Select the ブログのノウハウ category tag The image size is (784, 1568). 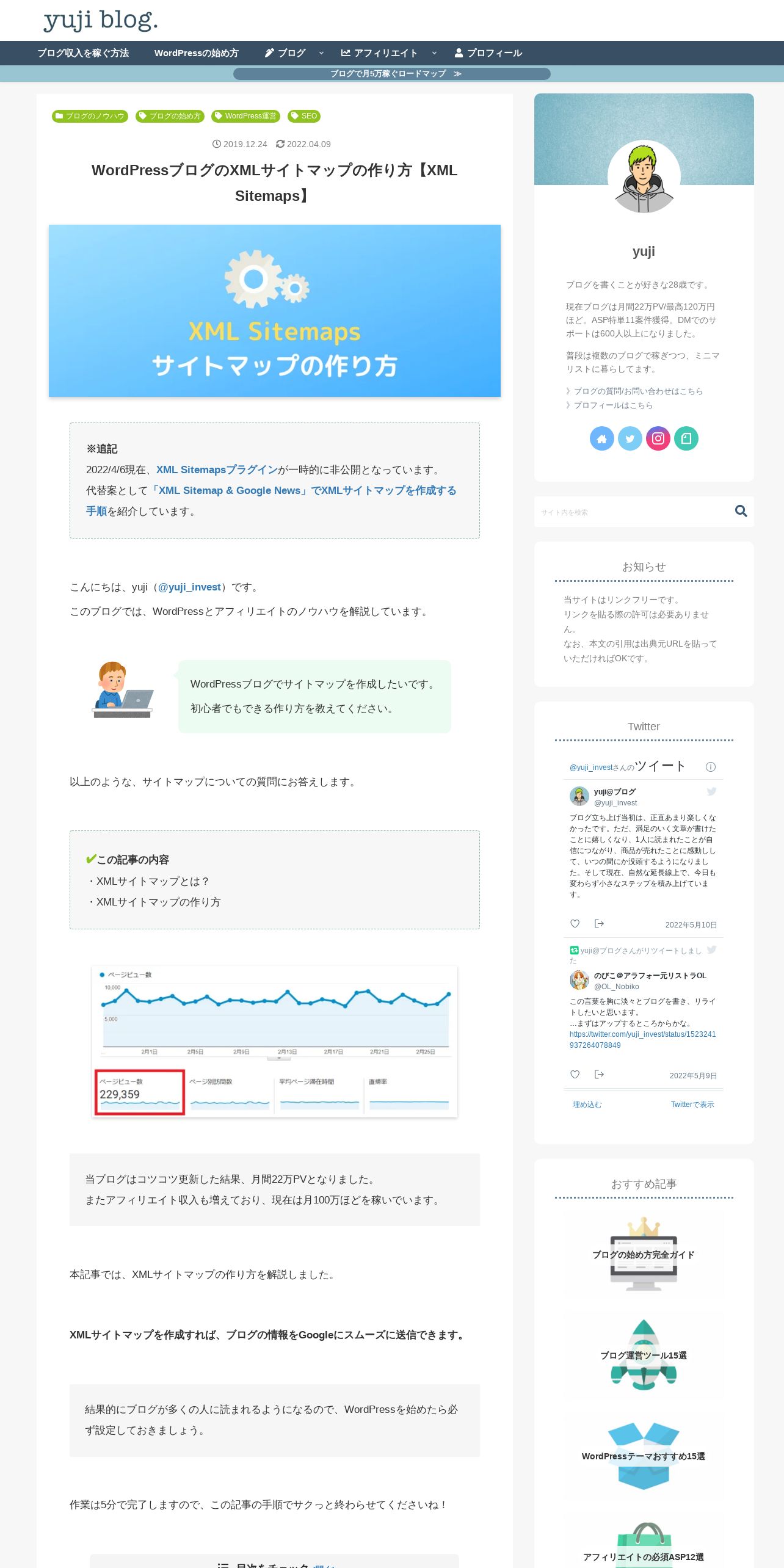[90, 116]
